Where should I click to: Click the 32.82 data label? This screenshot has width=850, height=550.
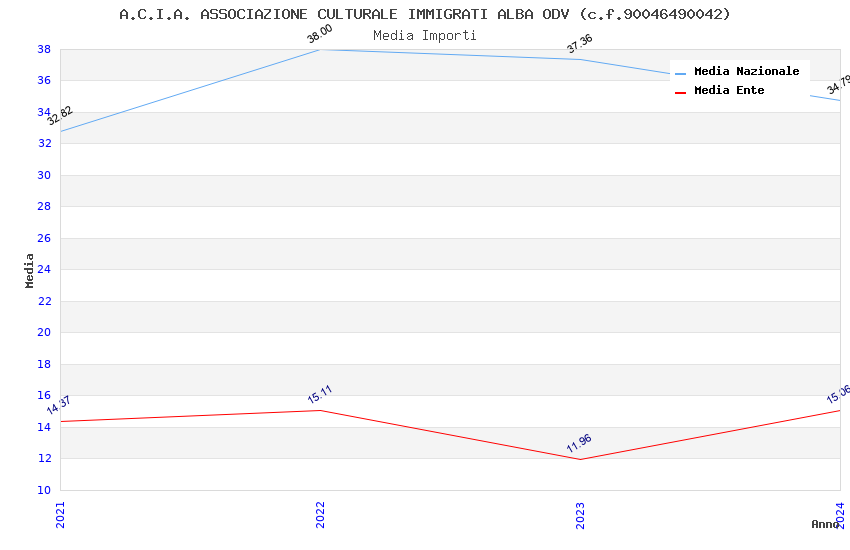[60, 115]
